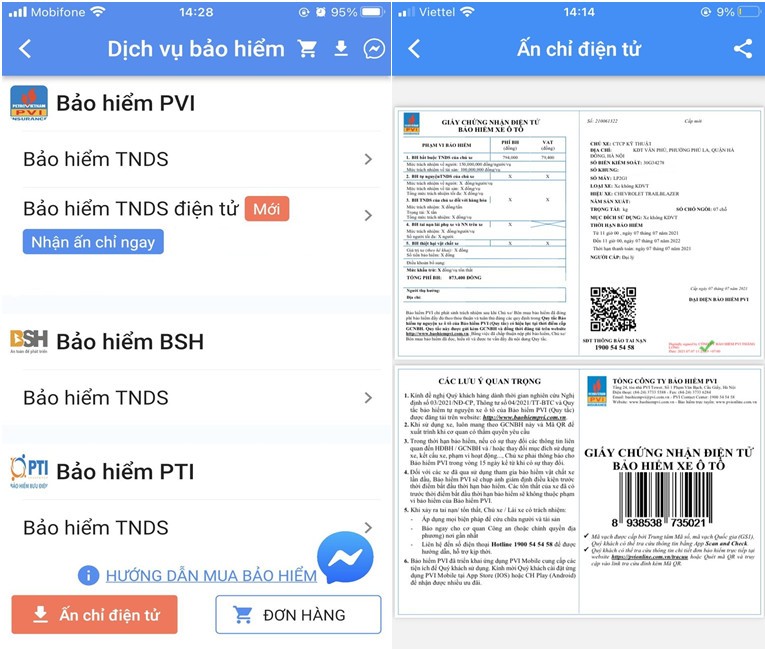Open Bảo hiểm TNDS under PVI
Image resolution: width=765 pixels, height=652 pixels.
coord(197,159)
